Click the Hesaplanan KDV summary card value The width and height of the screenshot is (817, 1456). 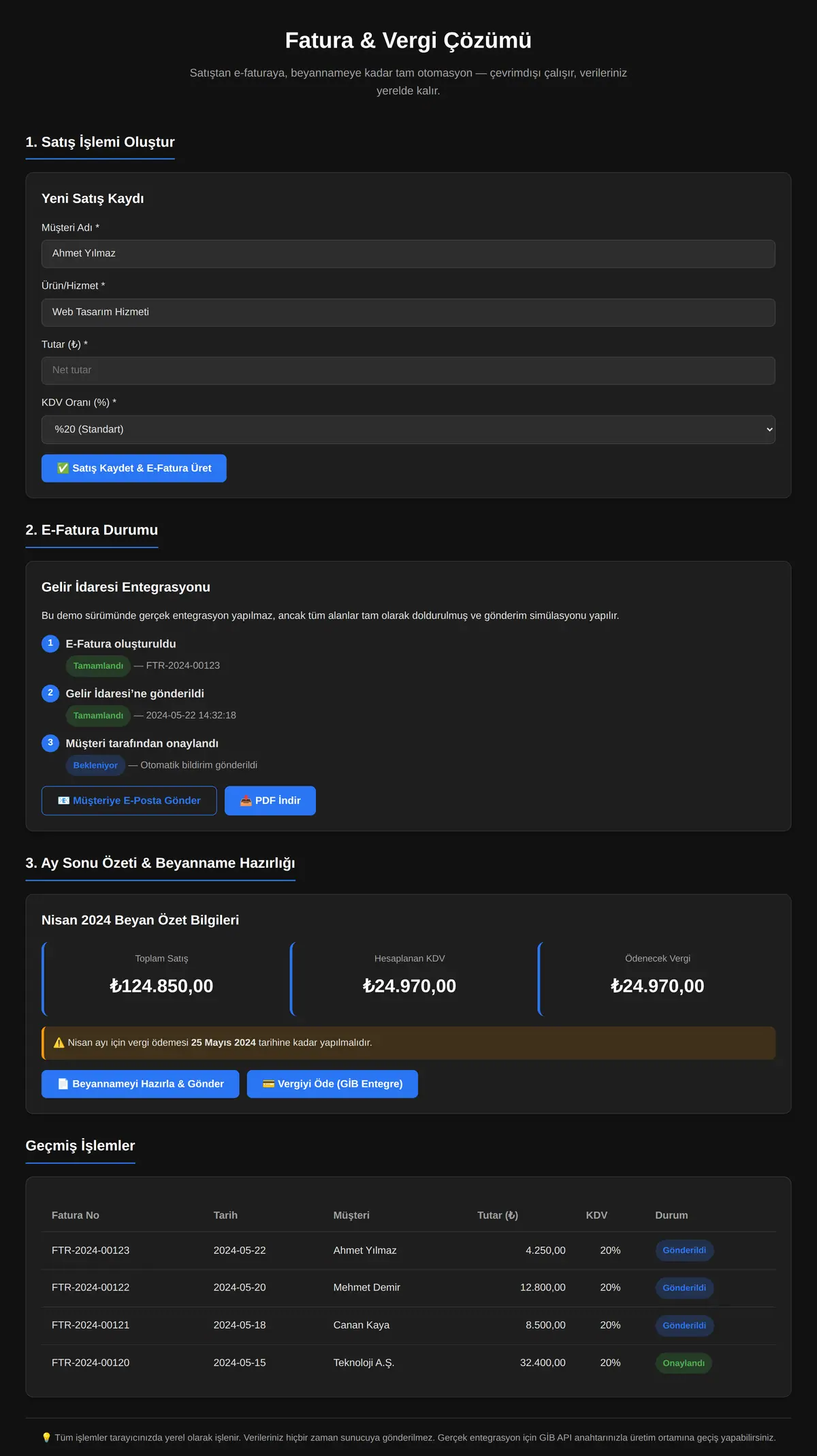409,986
